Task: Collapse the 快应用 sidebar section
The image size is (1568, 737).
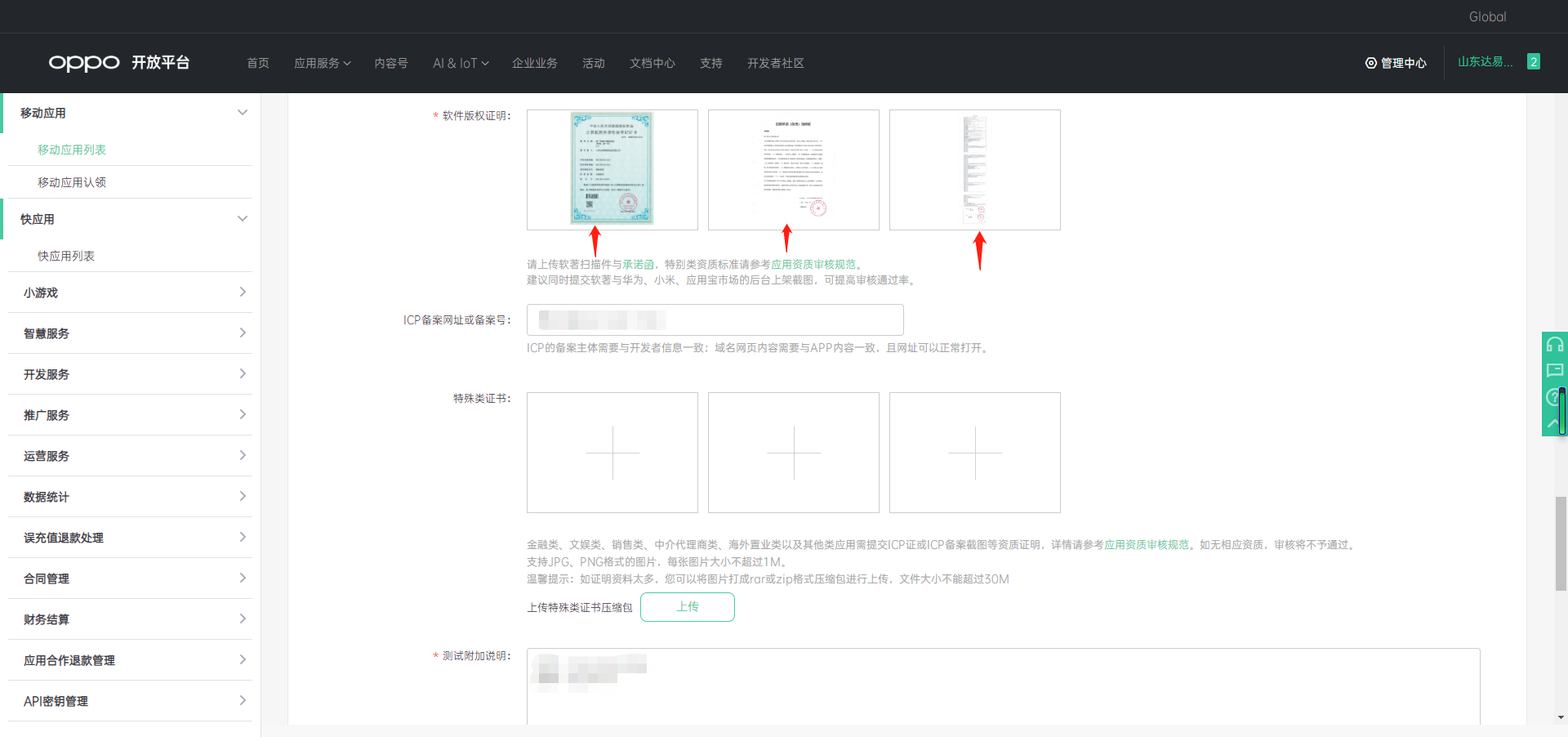Action: point(243,219)
